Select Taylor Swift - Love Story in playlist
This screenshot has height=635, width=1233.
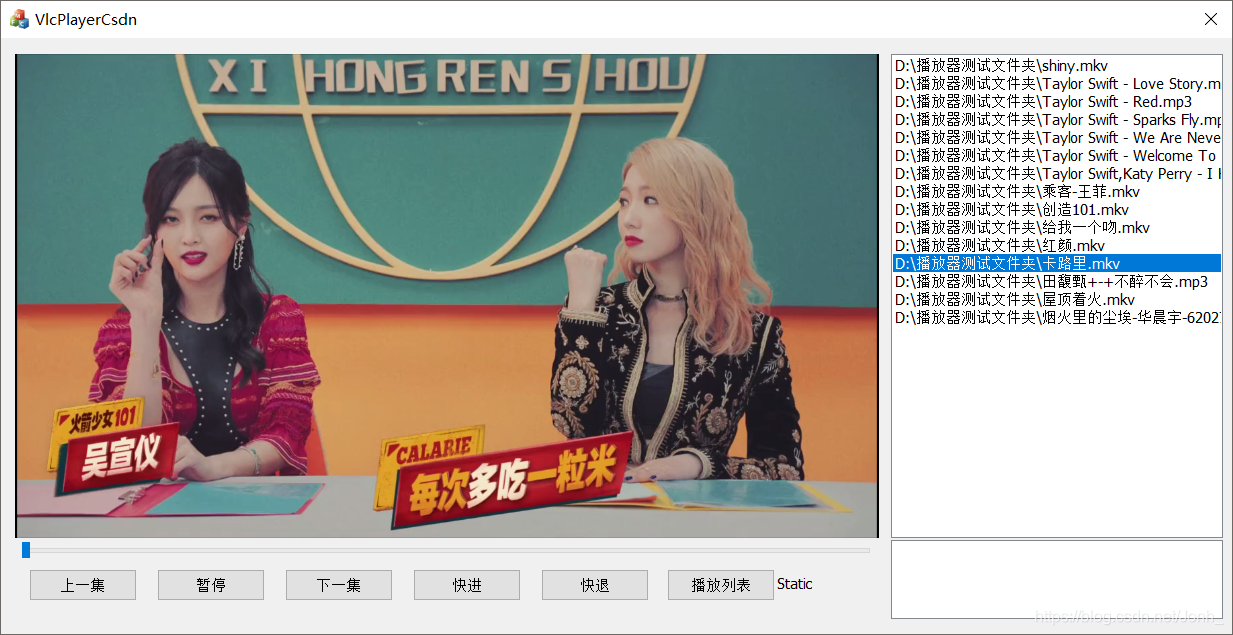pos(1057,84)
